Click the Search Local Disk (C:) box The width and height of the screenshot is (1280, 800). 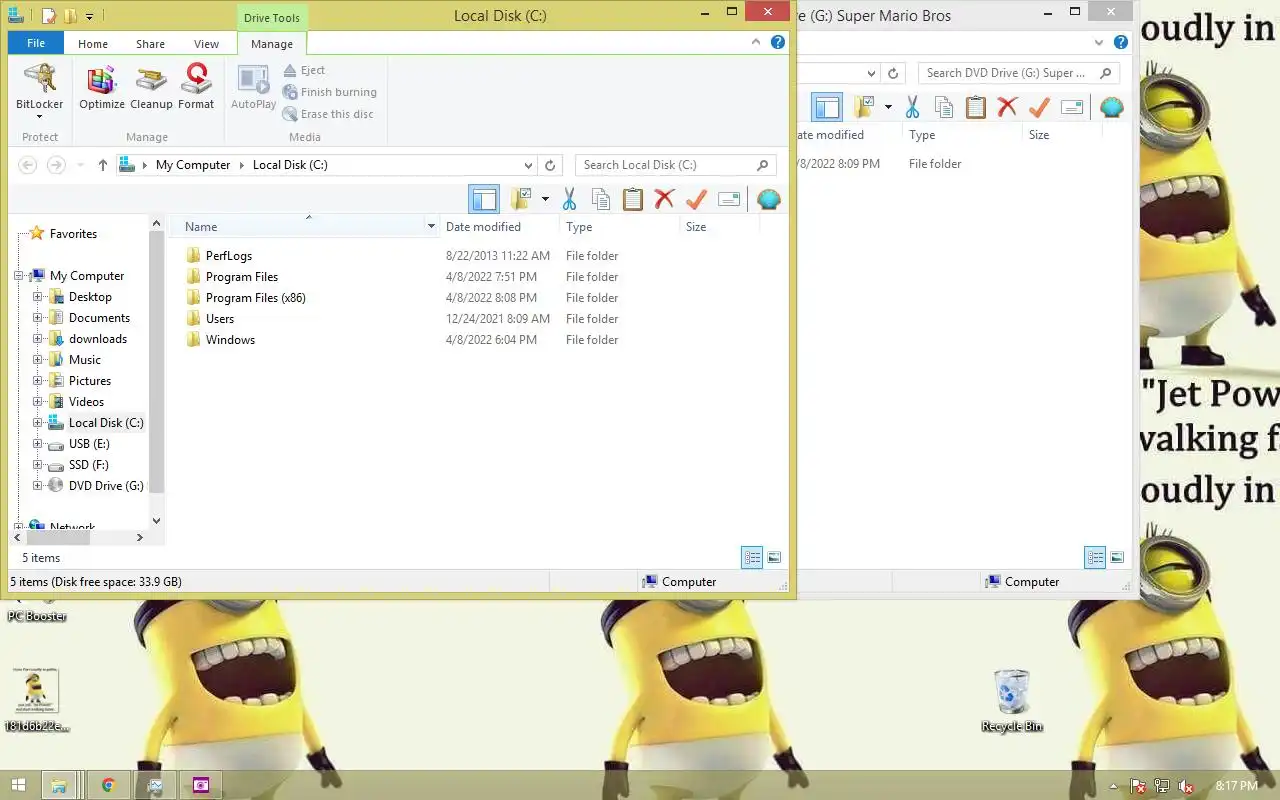(676, 165)
